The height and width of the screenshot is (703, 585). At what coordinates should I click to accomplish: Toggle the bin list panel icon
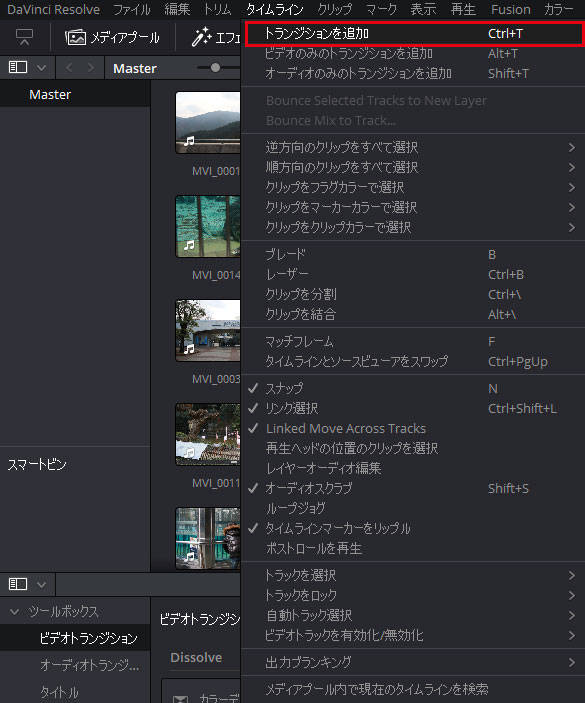coord(18,68)
